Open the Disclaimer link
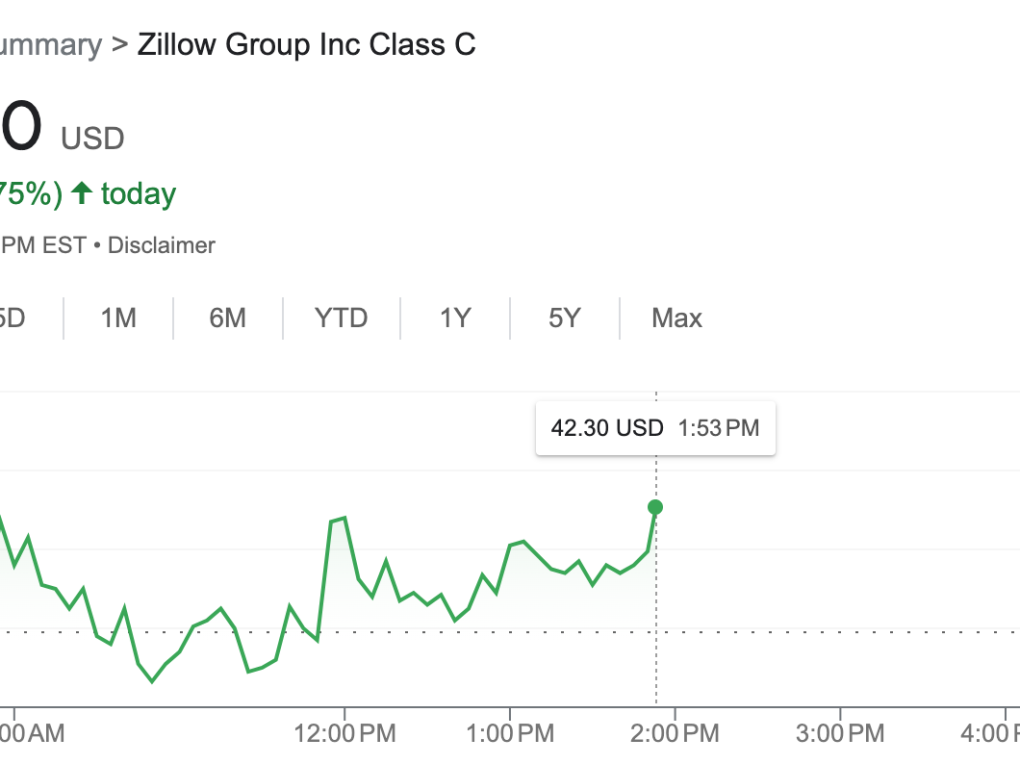 point(161,245)
